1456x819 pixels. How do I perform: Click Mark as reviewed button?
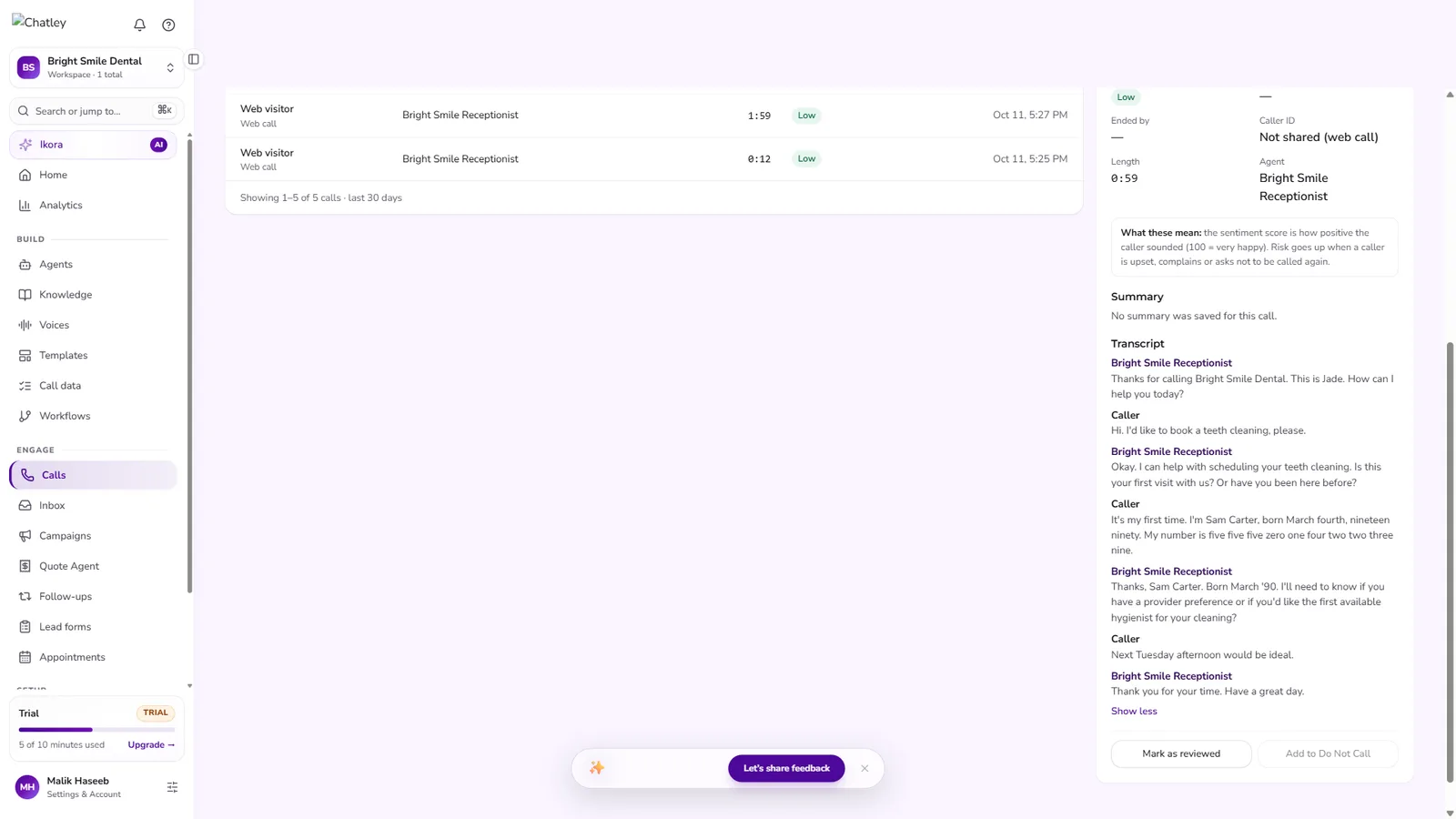point(1181,753)
